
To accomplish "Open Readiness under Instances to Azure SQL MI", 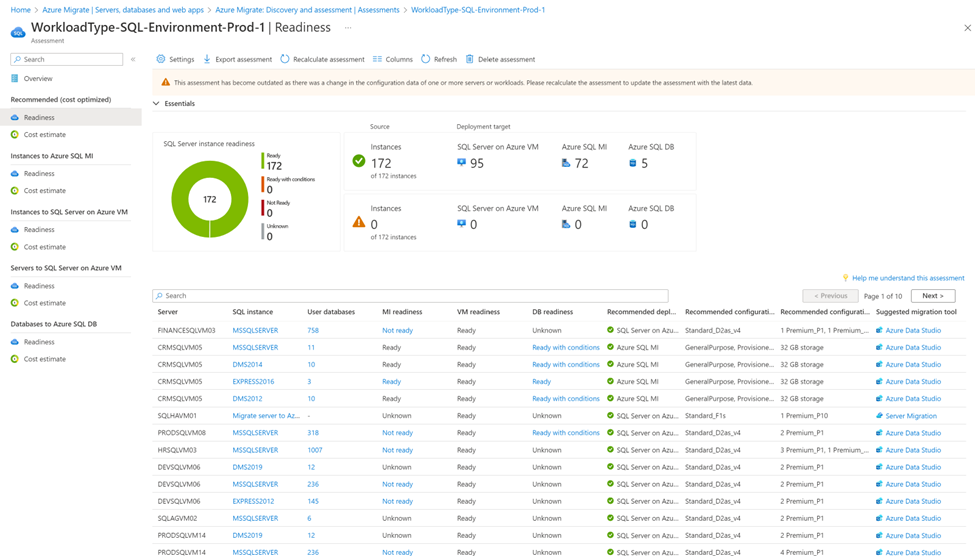I will (x=39, y=174).
